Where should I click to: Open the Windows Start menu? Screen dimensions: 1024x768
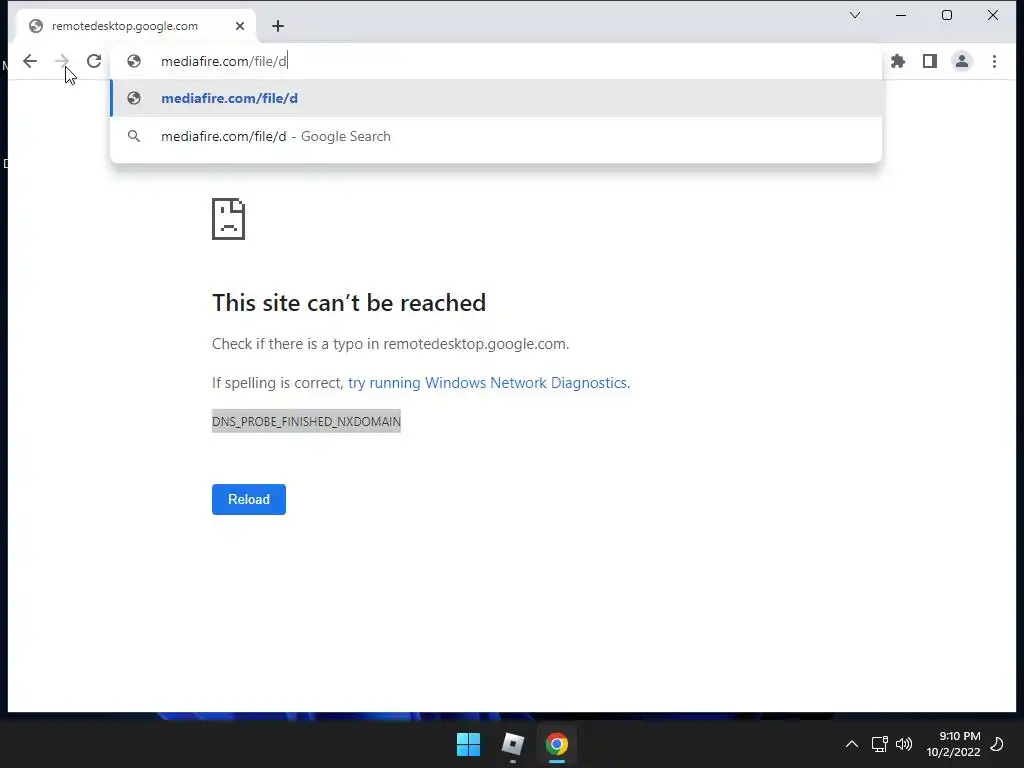(x=468, y=744)
